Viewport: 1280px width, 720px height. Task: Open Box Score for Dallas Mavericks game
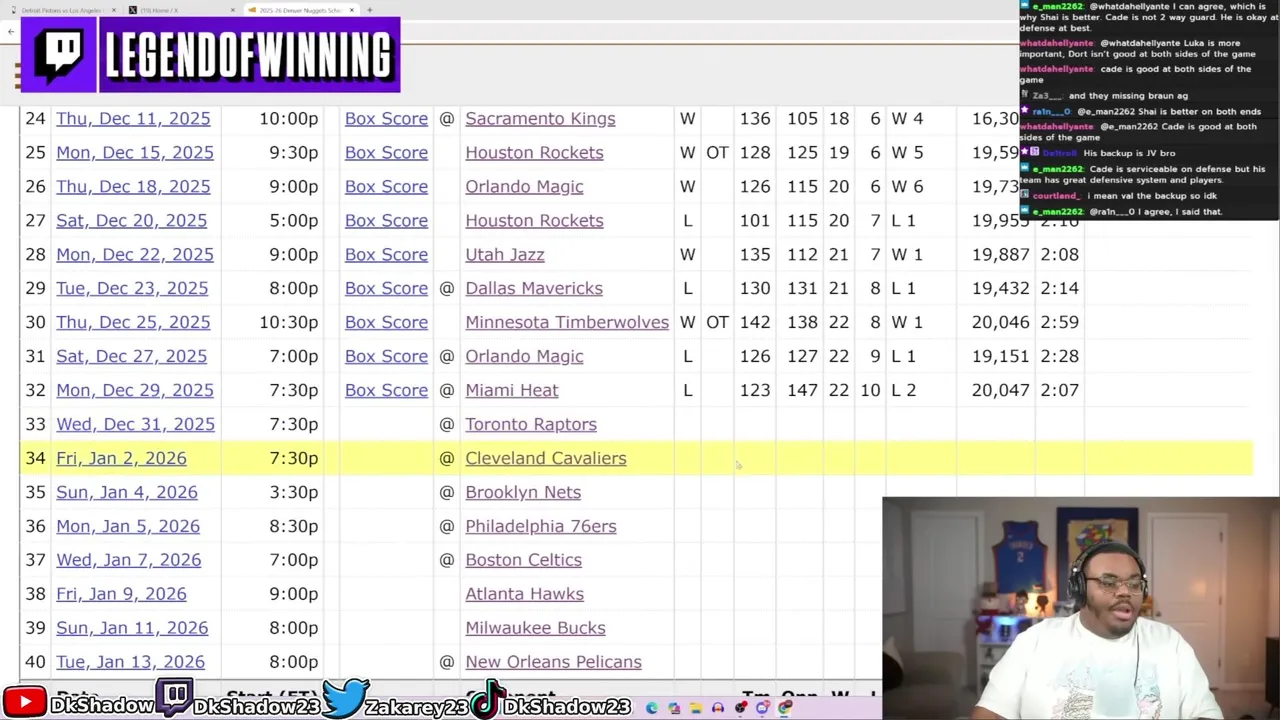[x=386, y=289]
